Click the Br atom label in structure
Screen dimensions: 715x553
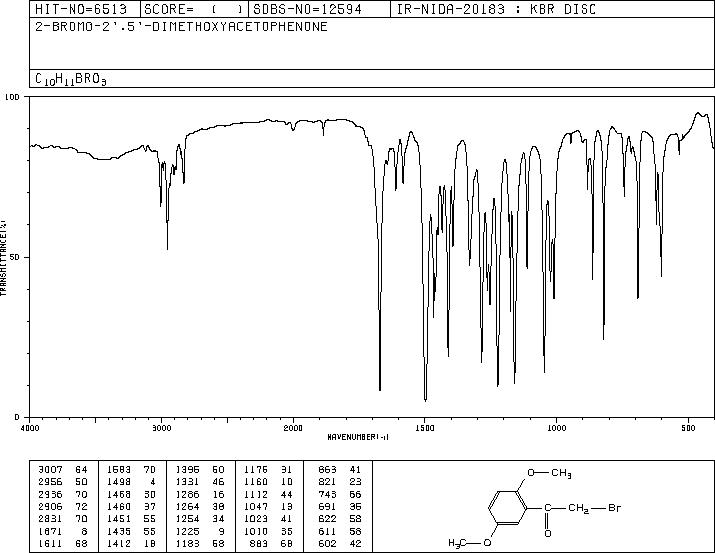(614, 507)
